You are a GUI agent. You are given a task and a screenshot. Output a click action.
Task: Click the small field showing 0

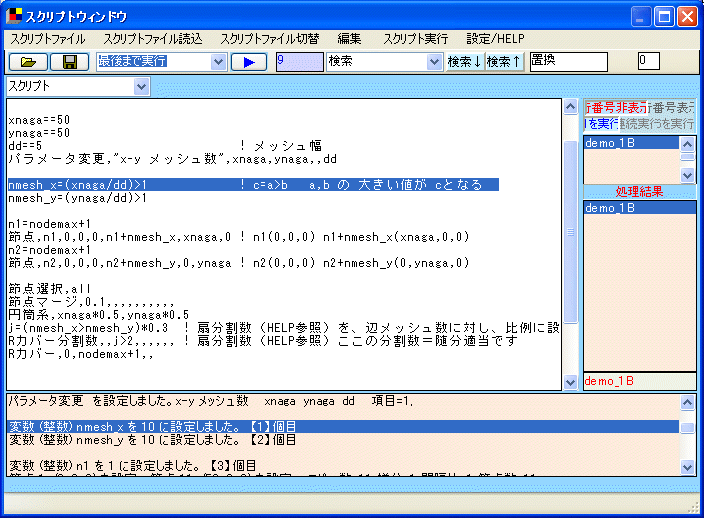pos(648,61)
